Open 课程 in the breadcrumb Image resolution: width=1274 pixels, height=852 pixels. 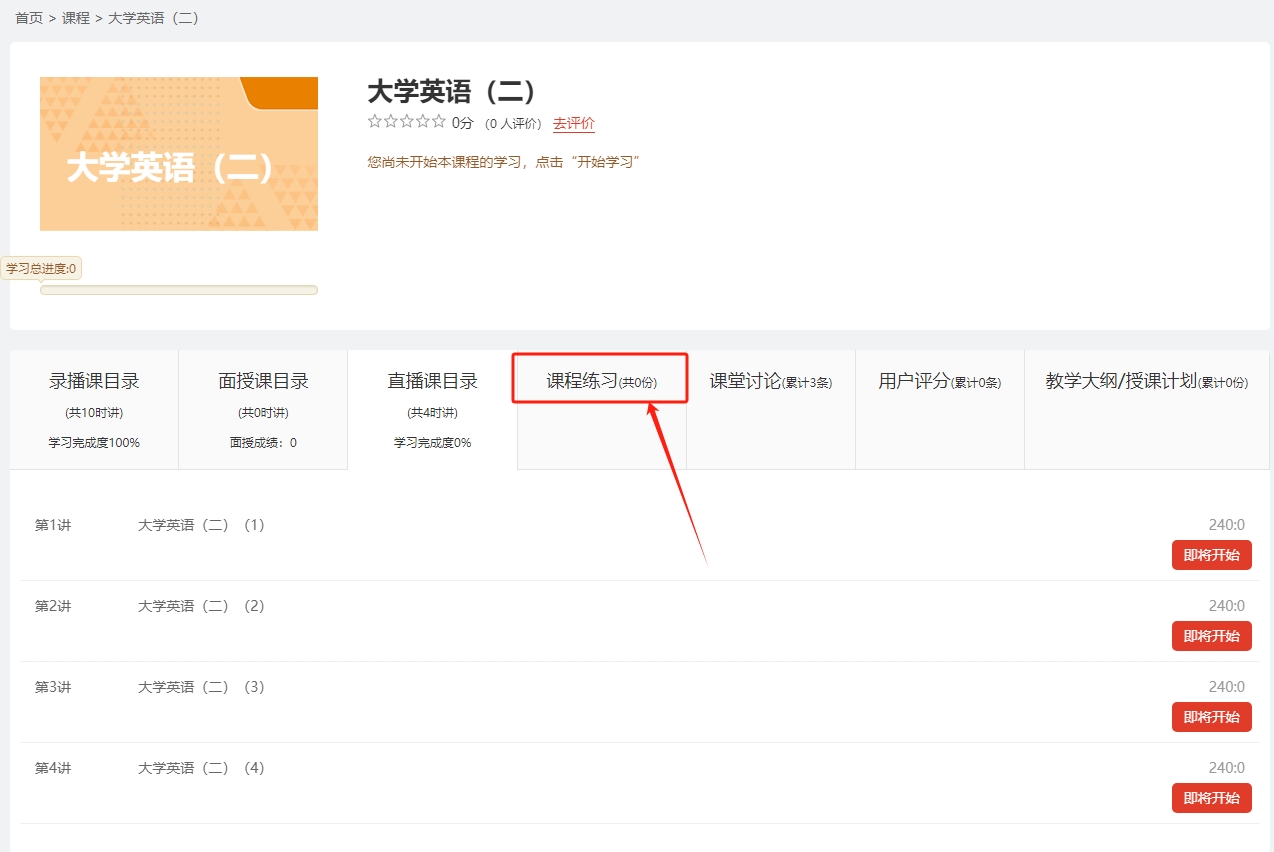coord(76,18)
